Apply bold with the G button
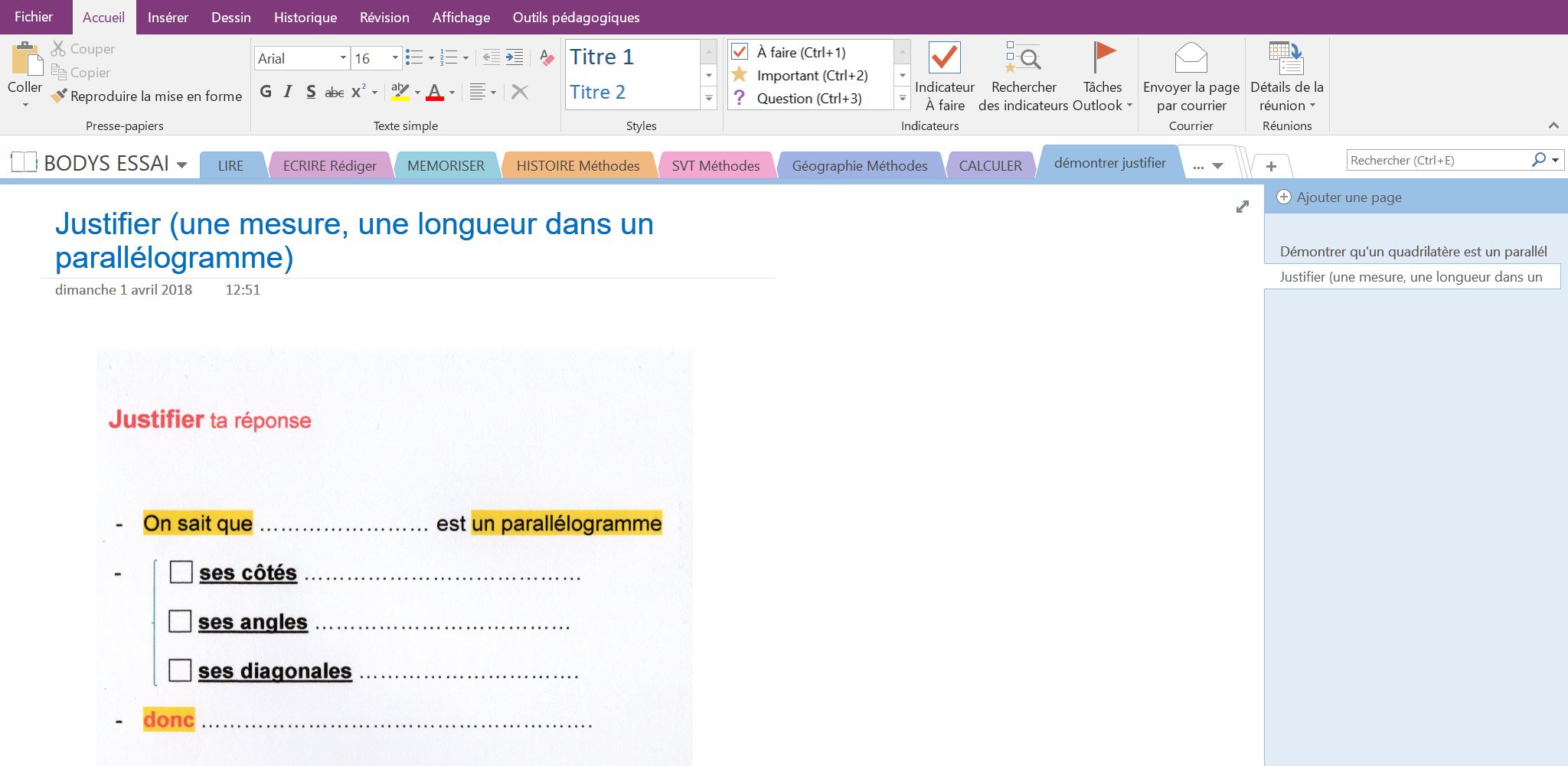 [266, 92]
